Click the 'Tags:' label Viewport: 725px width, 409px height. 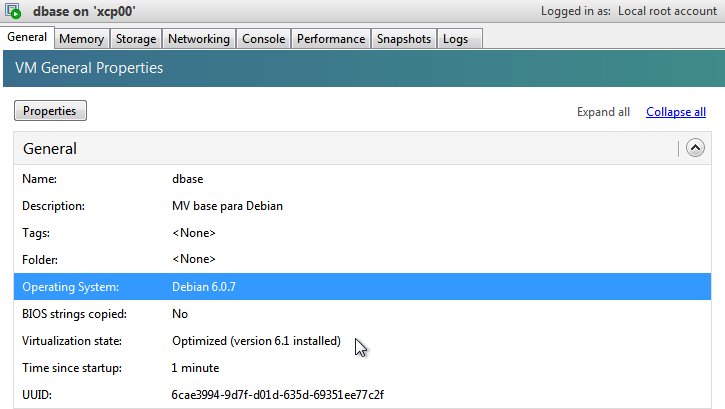[x=36, y=232]
